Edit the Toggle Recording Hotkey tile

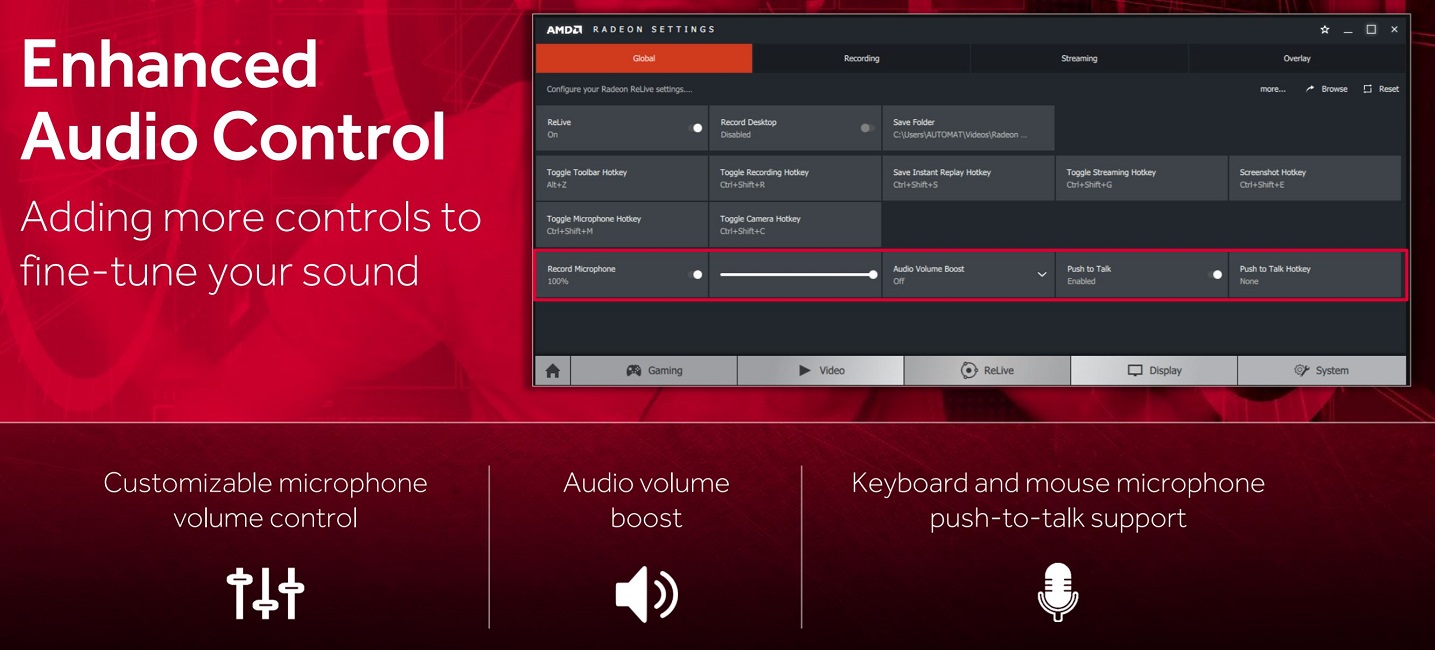click(x=795, y=178)
